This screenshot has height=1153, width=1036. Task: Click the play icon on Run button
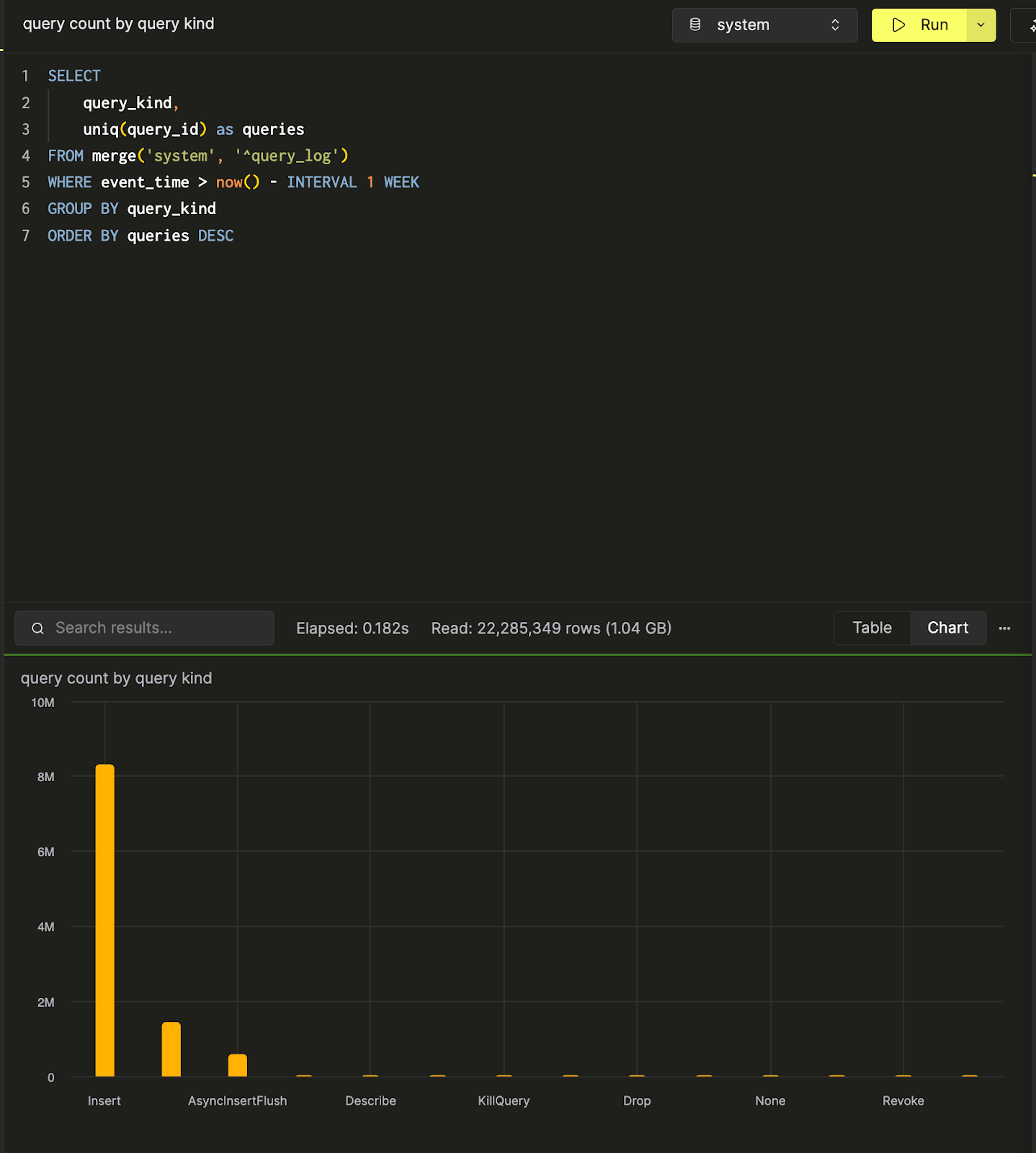pyautogui.click(x=898, y=25)
